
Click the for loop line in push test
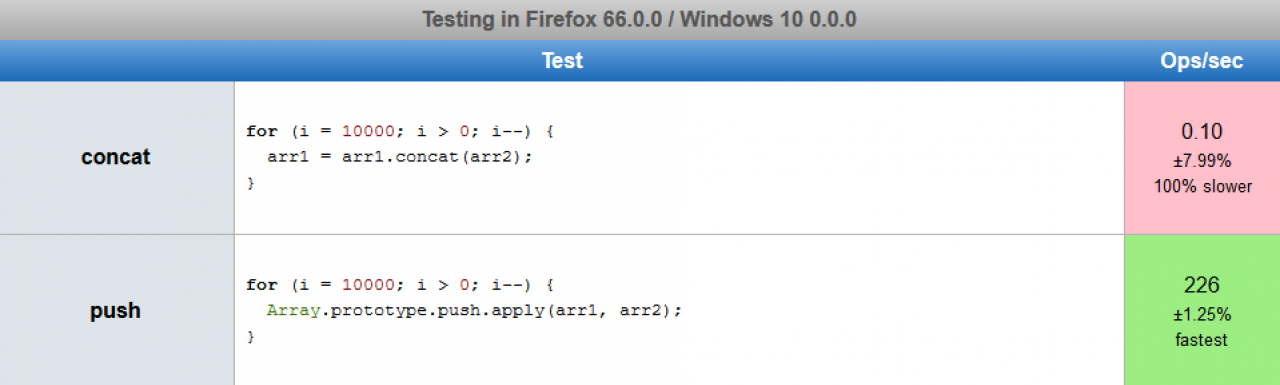400,285
